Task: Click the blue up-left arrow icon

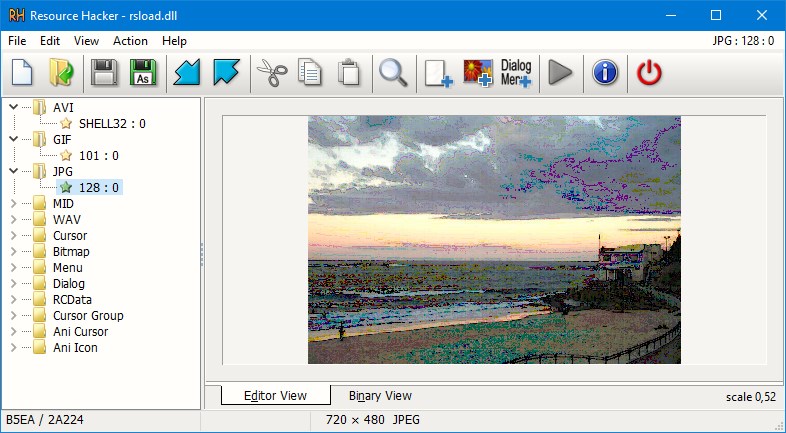Action: click(x=226, y=73)
